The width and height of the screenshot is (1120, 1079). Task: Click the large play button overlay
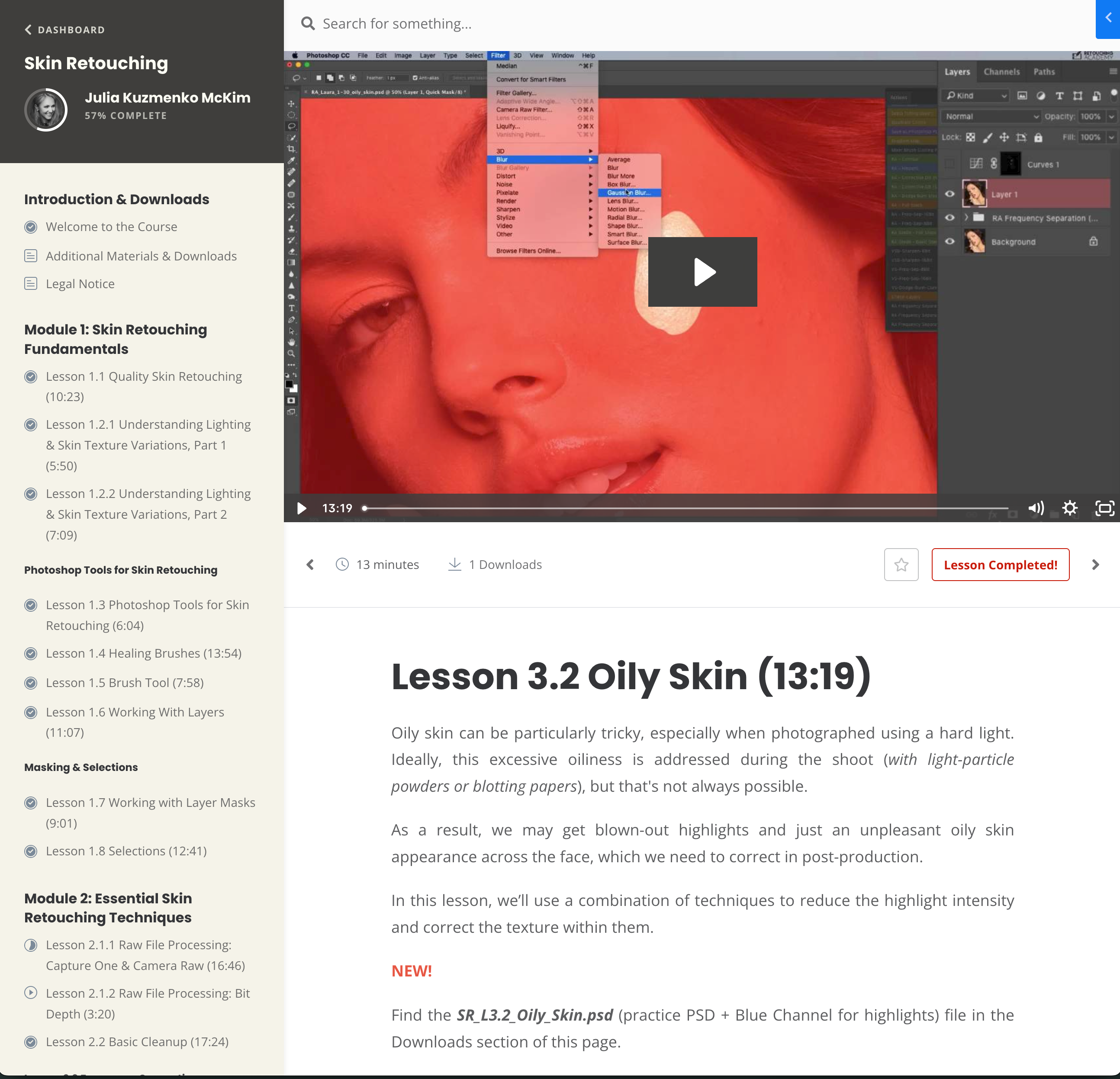click(x=702, y=272)
